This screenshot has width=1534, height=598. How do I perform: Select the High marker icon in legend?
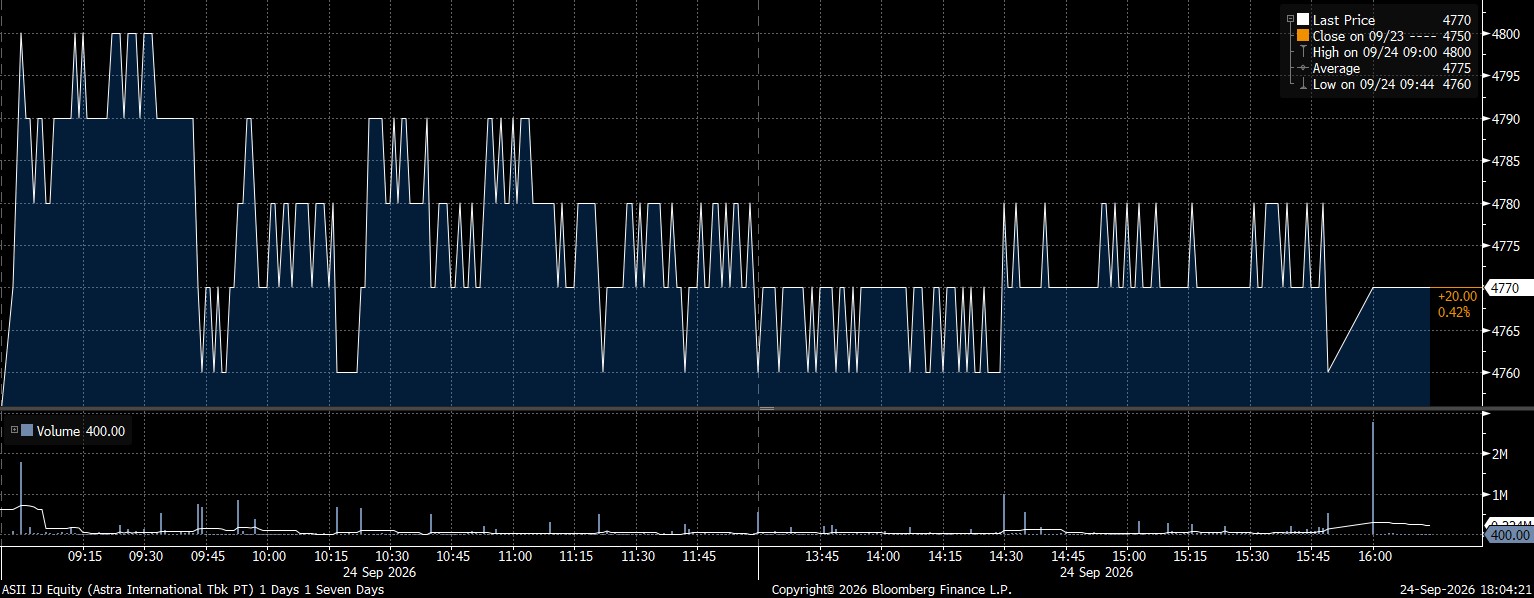(x=1303, y=52)
